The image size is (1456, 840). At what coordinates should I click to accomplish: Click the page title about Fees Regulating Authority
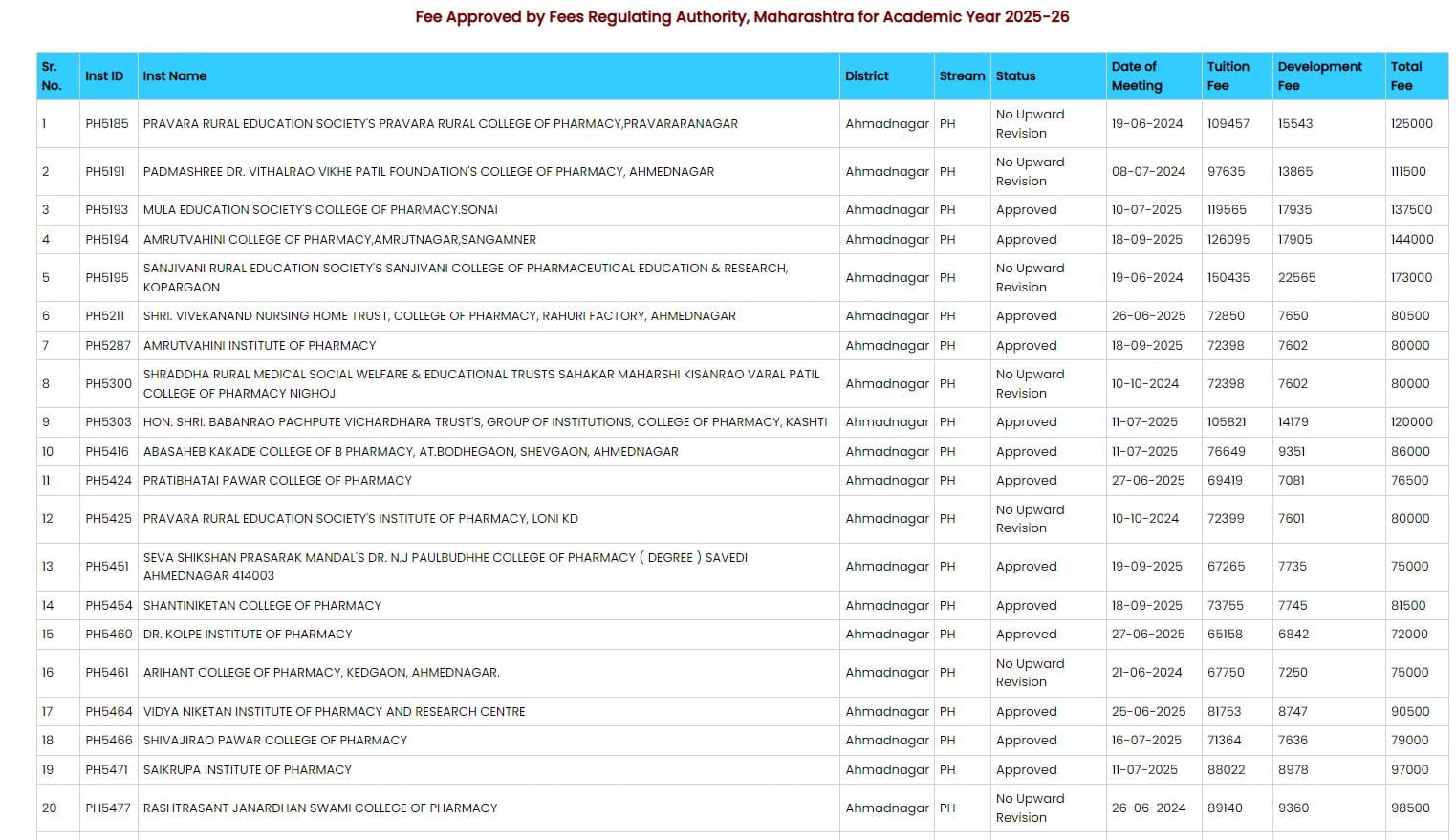click(742, 17)
